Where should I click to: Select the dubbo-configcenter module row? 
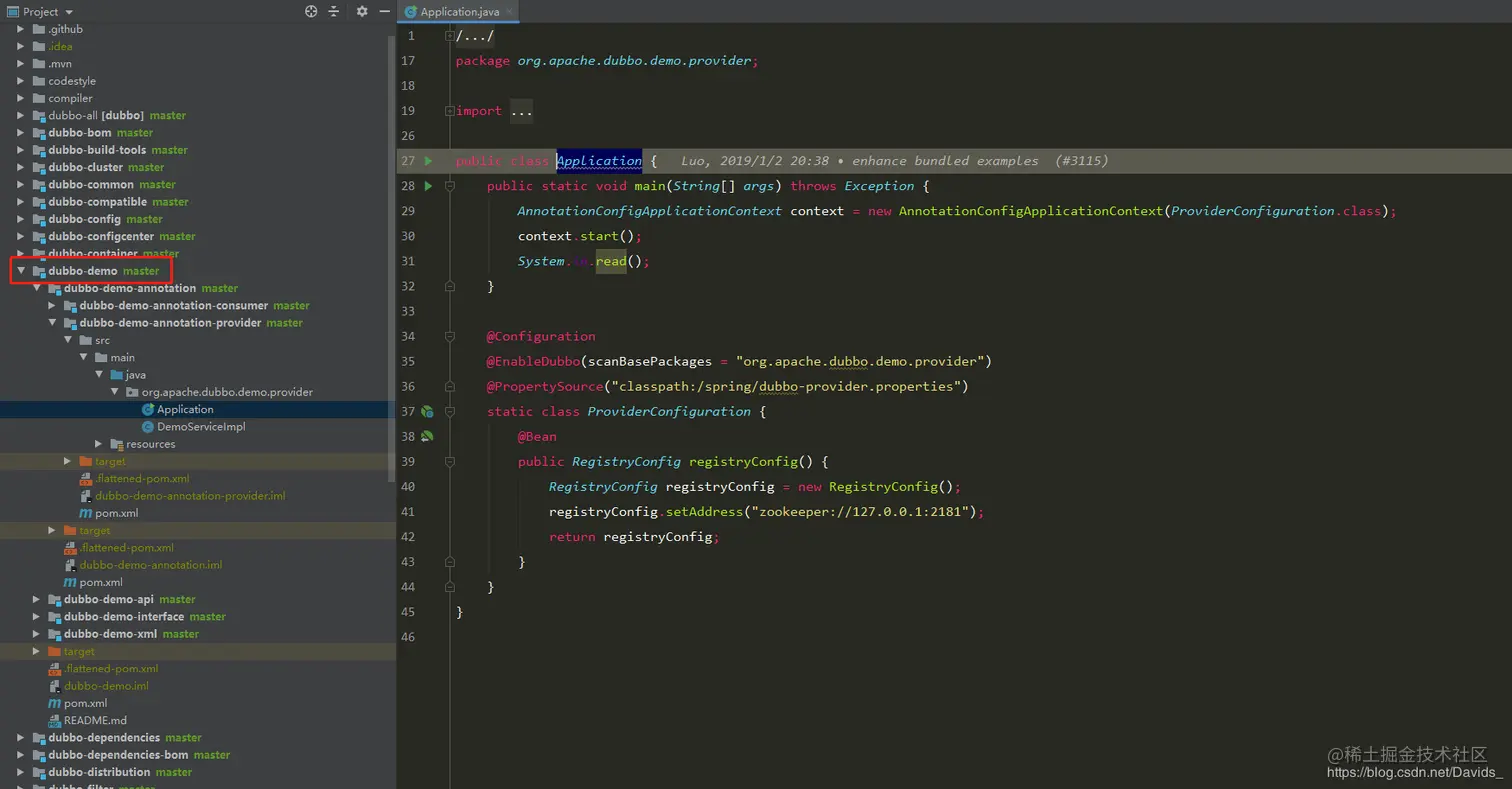coord(198,237)
